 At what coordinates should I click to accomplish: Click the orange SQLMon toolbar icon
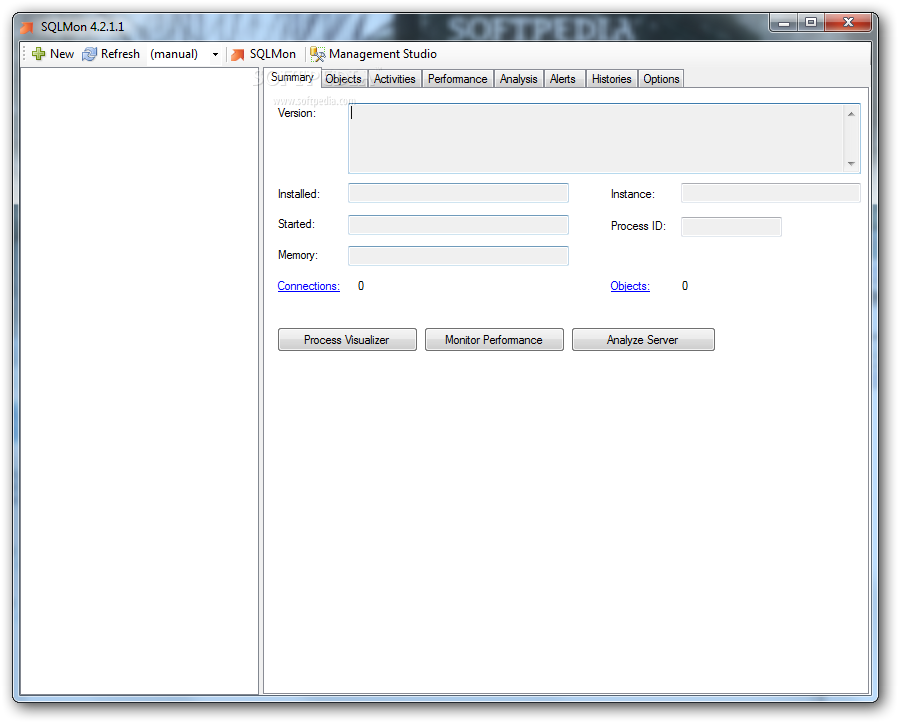(237, 54)
